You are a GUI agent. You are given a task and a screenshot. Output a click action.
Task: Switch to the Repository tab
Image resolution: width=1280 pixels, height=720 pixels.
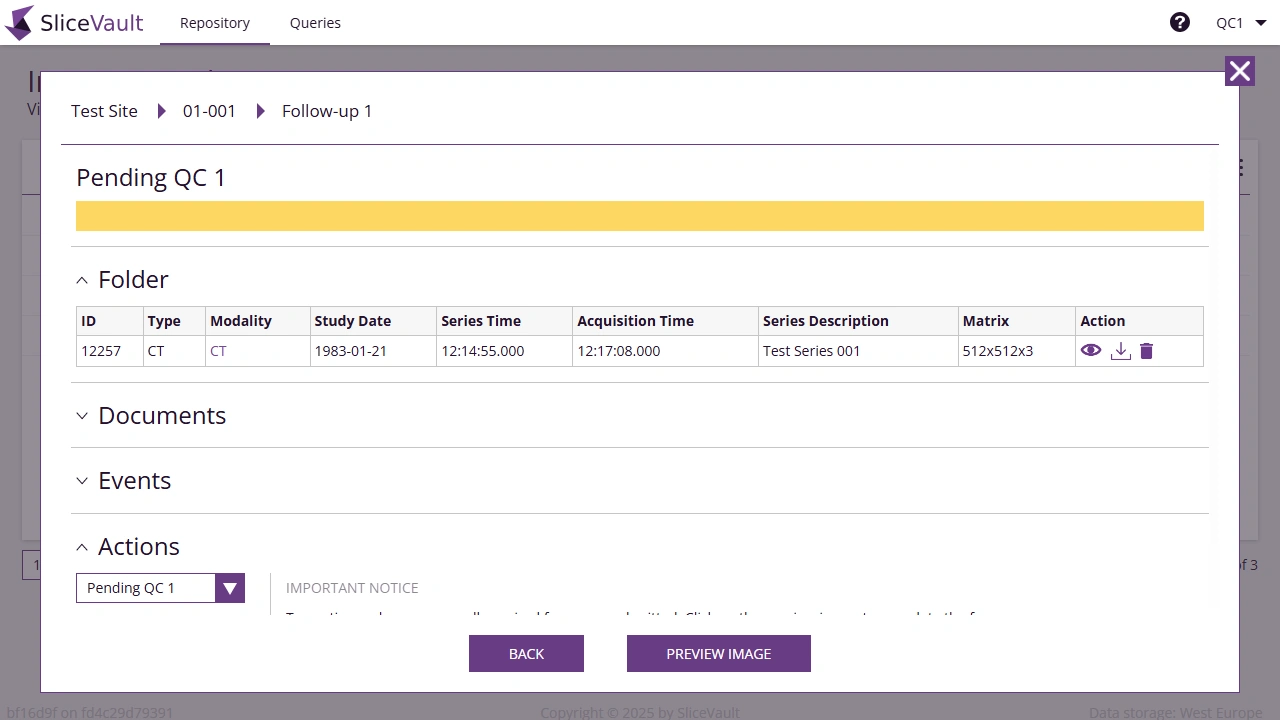[215, 23]
